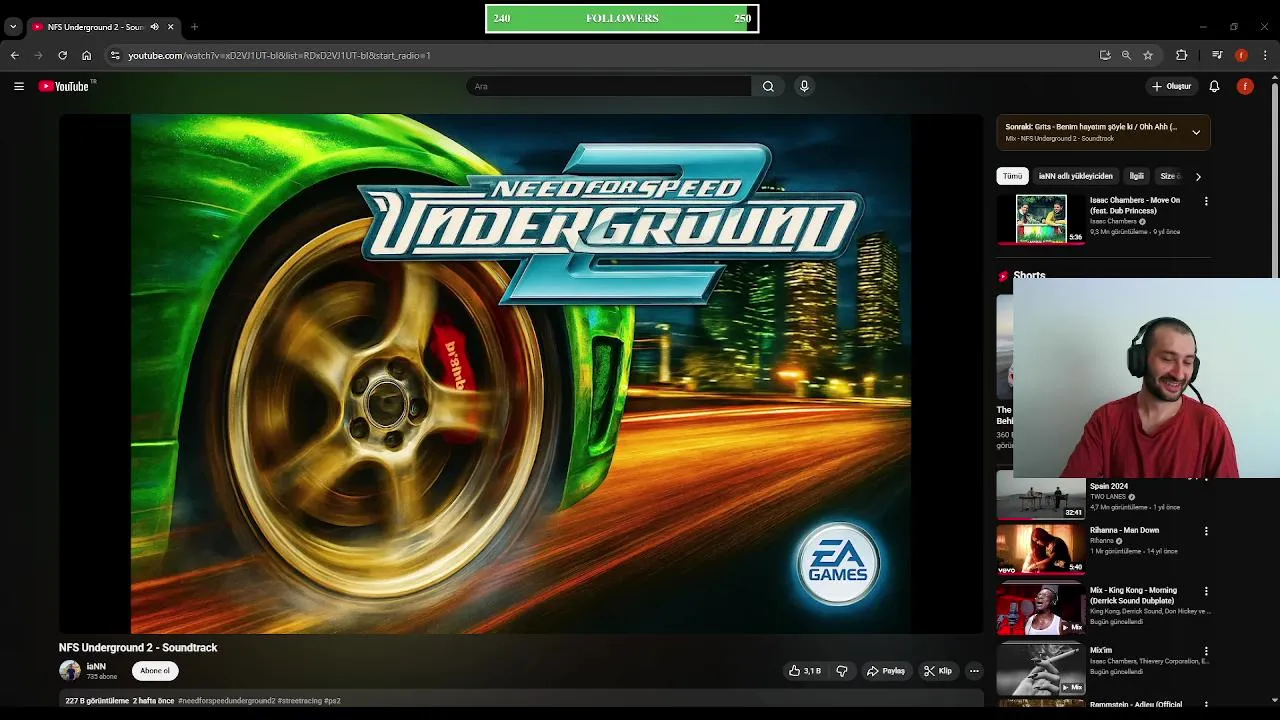Create a clip with Klip button
1280x720 pixels.
click(x=938, y=671)
